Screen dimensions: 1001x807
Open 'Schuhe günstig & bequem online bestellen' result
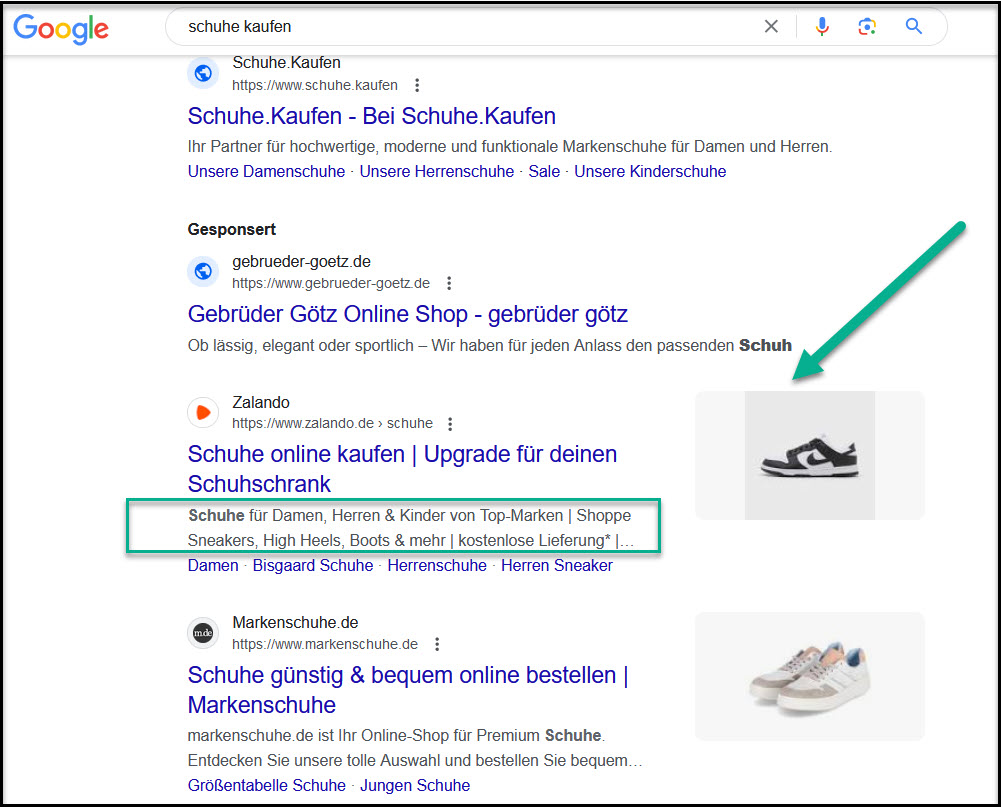pyautogui.click(x=408, y=690)
